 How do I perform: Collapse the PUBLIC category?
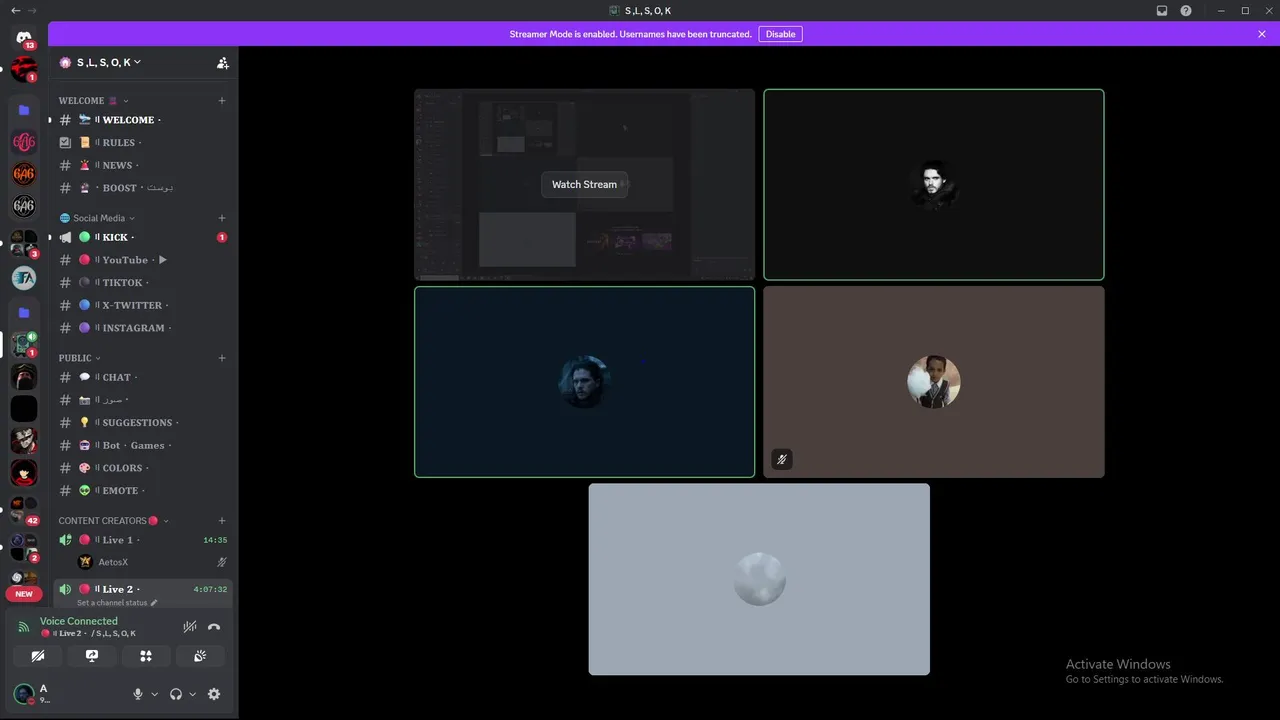pyautogui.click(x=80, y=358)
